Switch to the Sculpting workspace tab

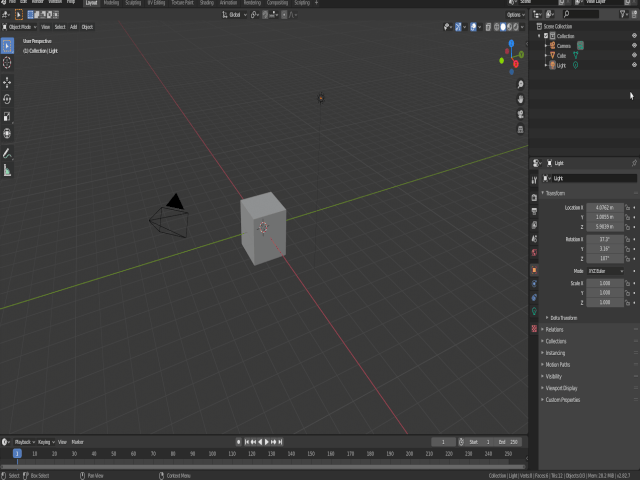pyautogui.click(x=133, y=3)
